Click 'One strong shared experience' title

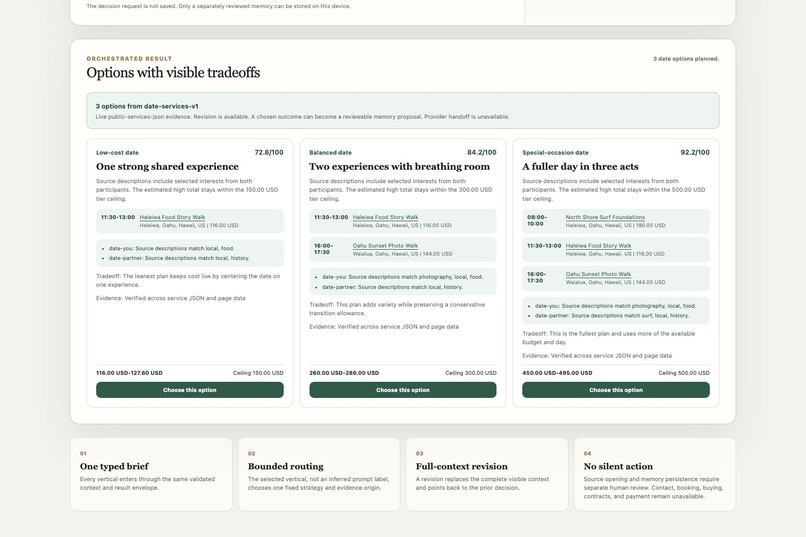point(167,166)
